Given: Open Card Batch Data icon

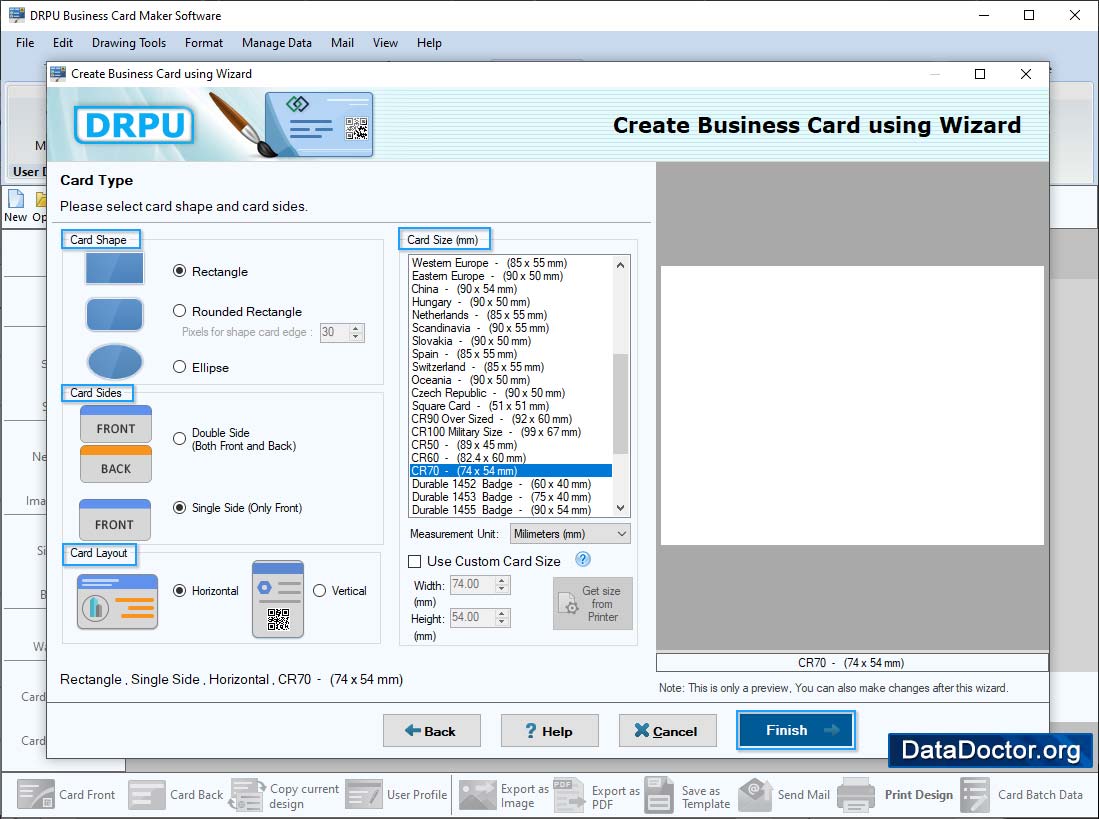Looking at the screenshot, I should [x=975, y=794].
